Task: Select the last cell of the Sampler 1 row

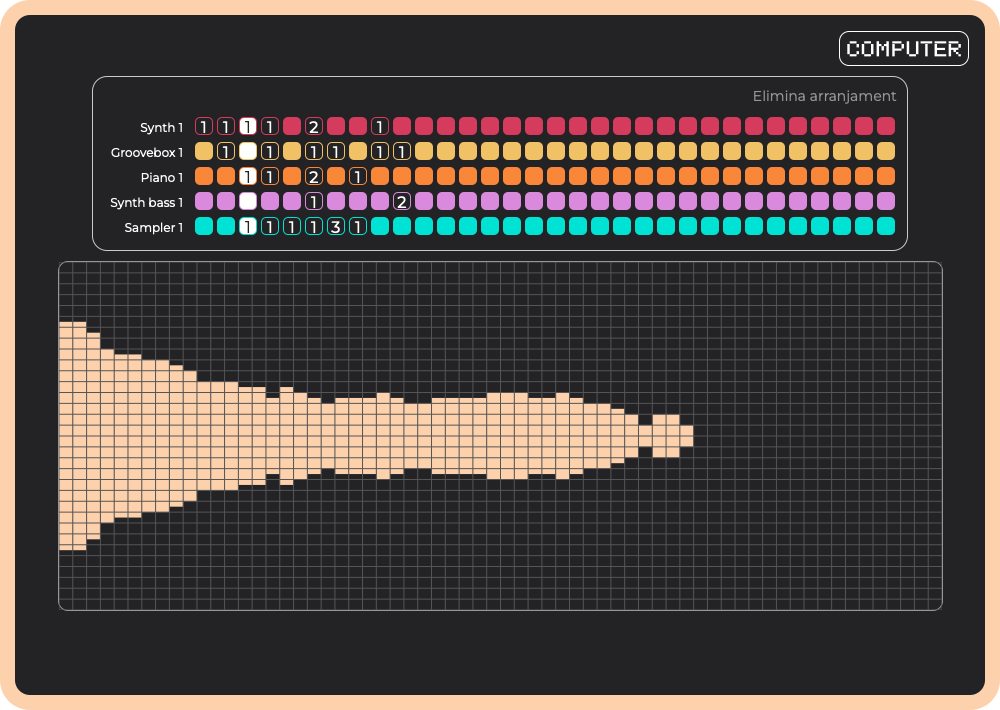Action: pos(886,227)
